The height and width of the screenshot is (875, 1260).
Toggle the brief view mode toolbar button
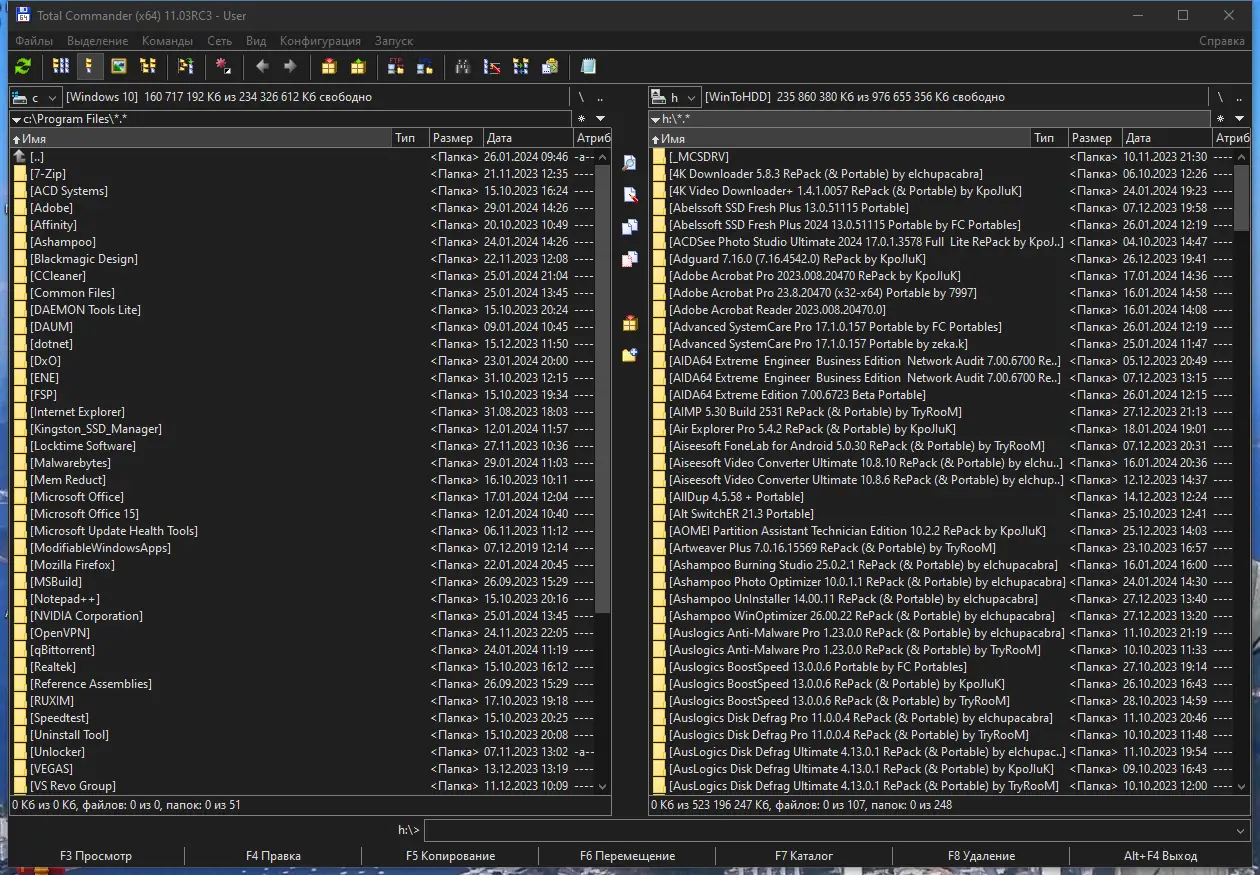pos(61,67)
